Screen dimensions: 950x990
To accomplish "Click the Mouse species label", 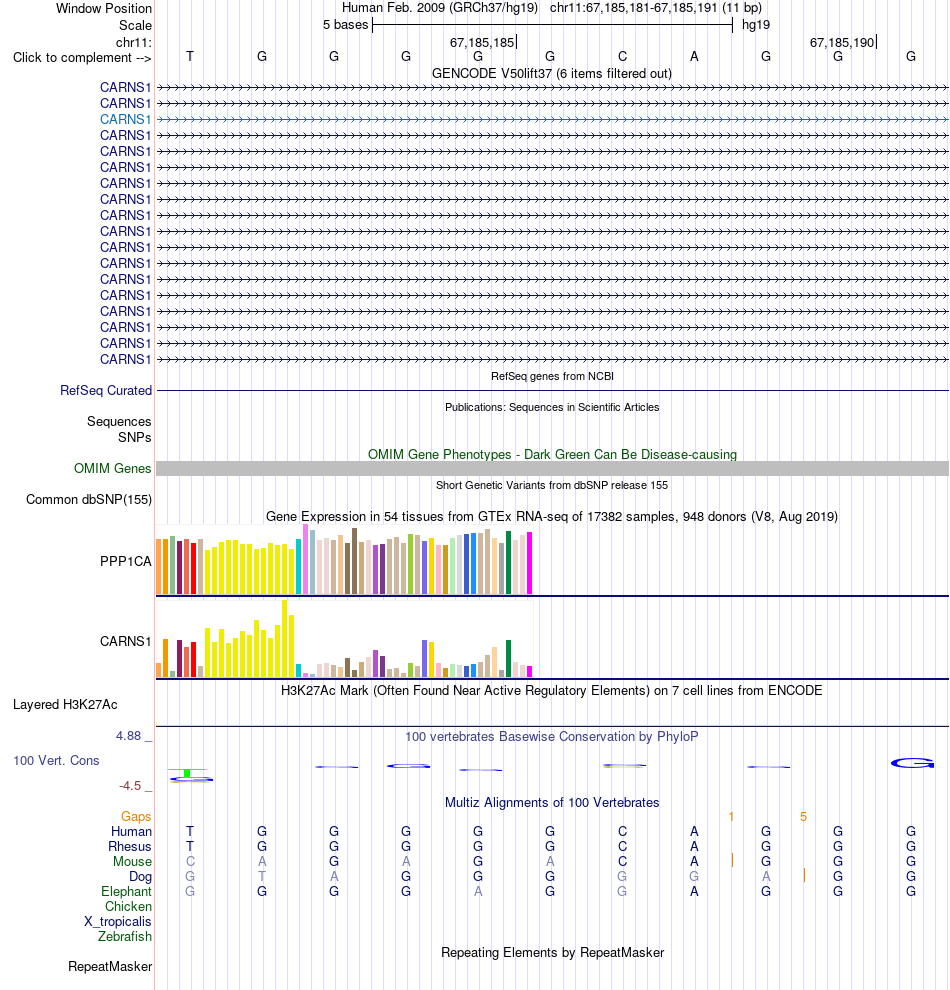I will [x=132, y=862].
